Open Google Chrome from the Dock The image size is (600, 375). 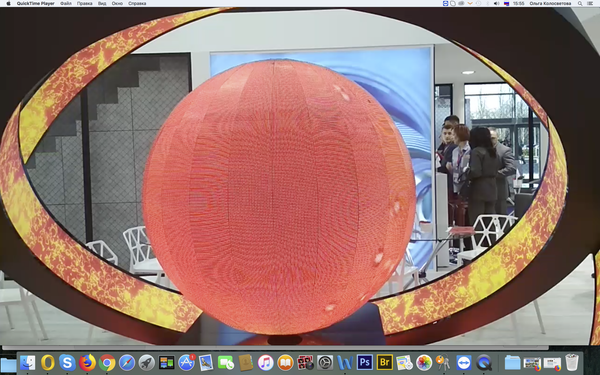tap(107, 362)
